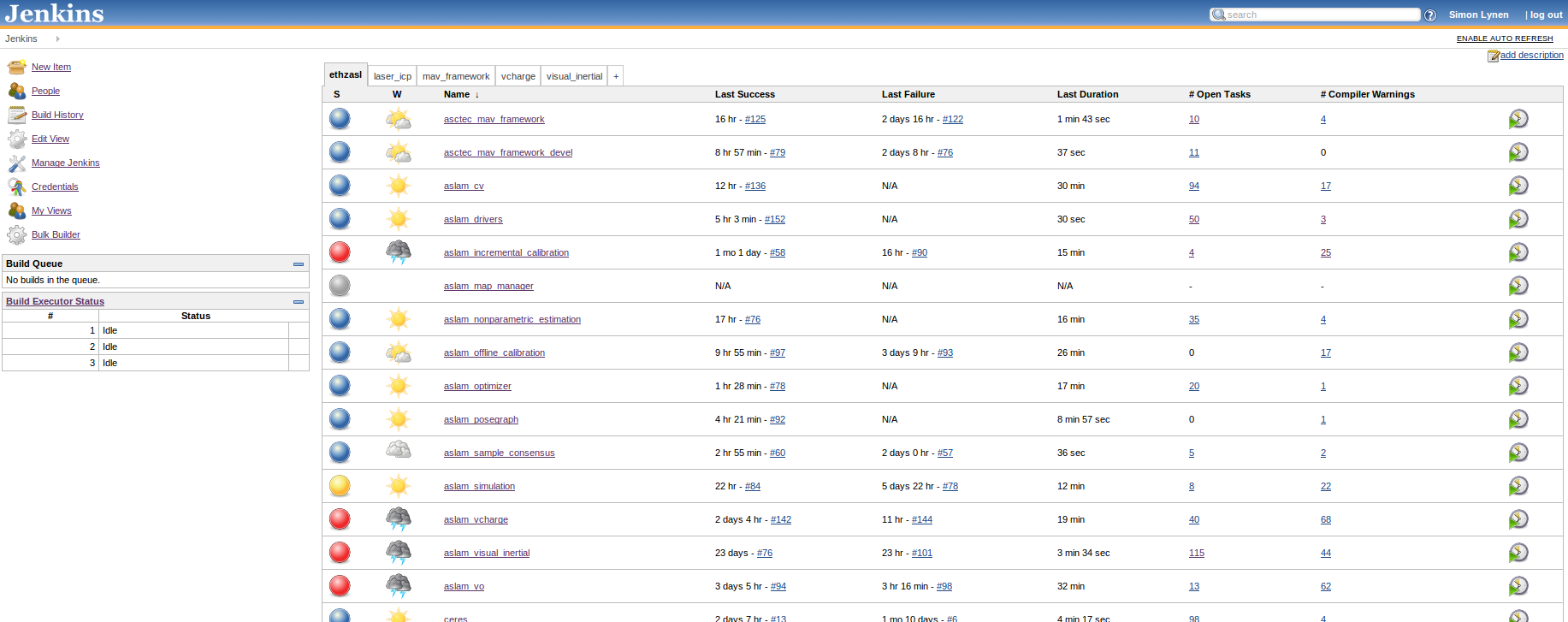Click the People sidebar icon
The width and height of the screenshot is (1568, 622).
[17, 91]
